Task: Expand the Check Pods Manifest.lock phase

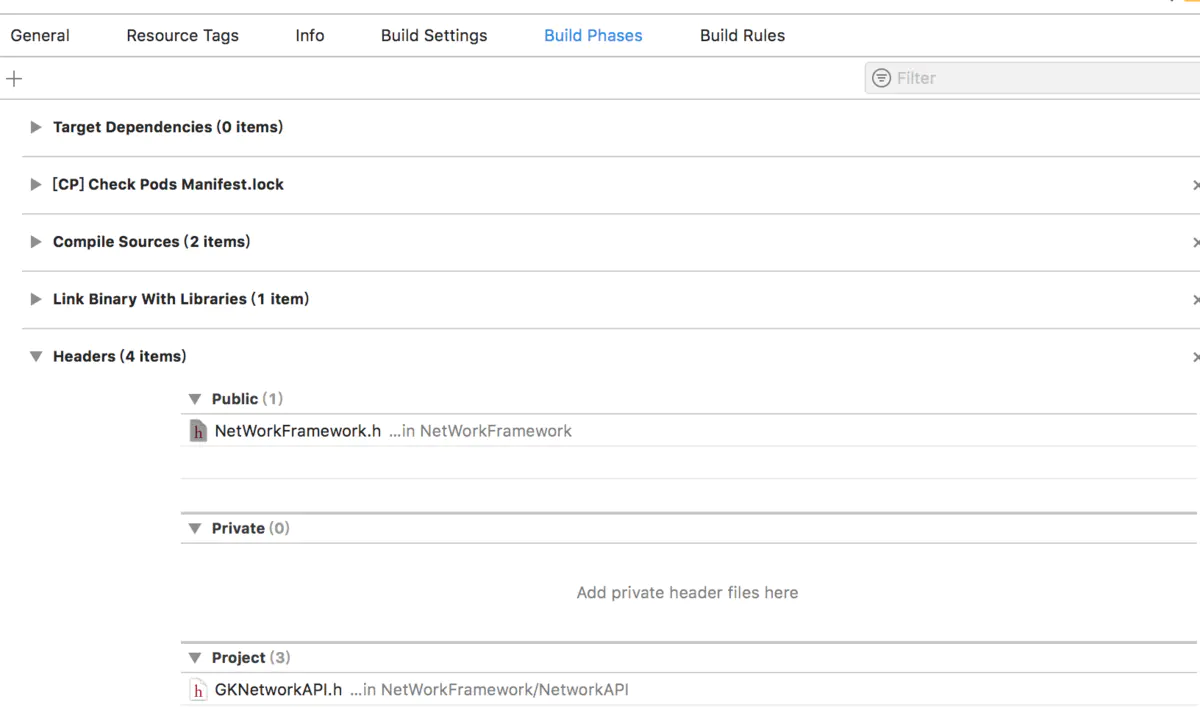Action: (x=36, y=184)
